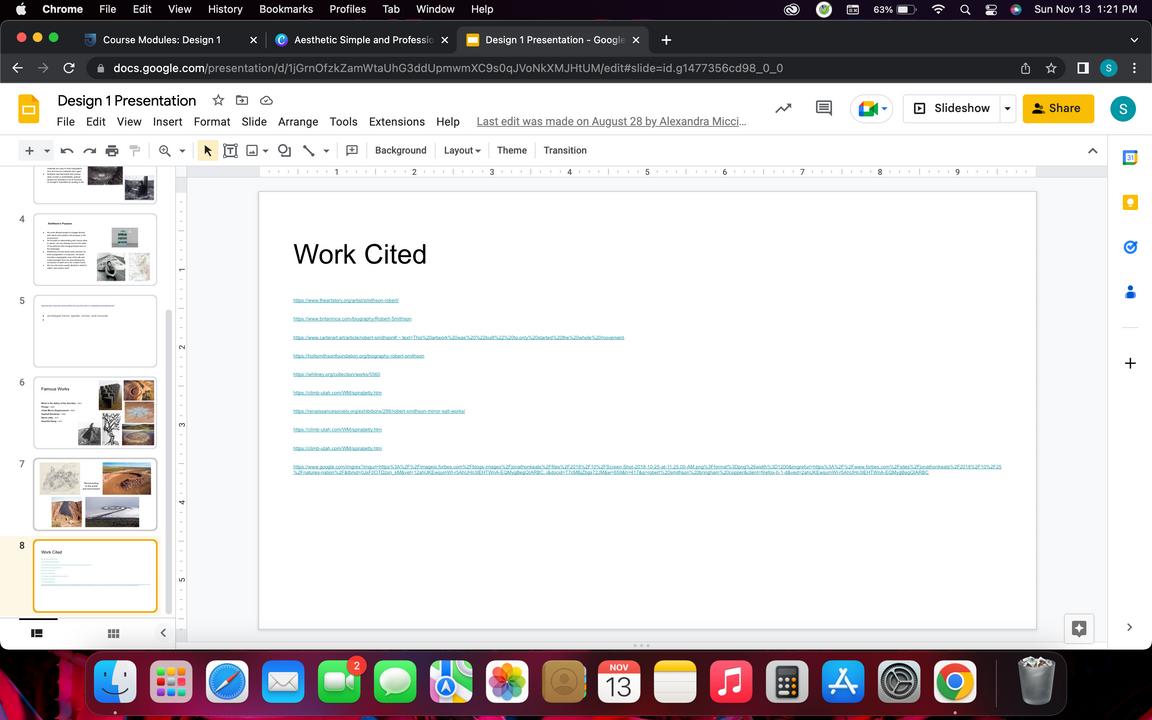Switch to Course Modules: Design 1 tab
The image size is (1152, 720).
(x=162, y=40)
